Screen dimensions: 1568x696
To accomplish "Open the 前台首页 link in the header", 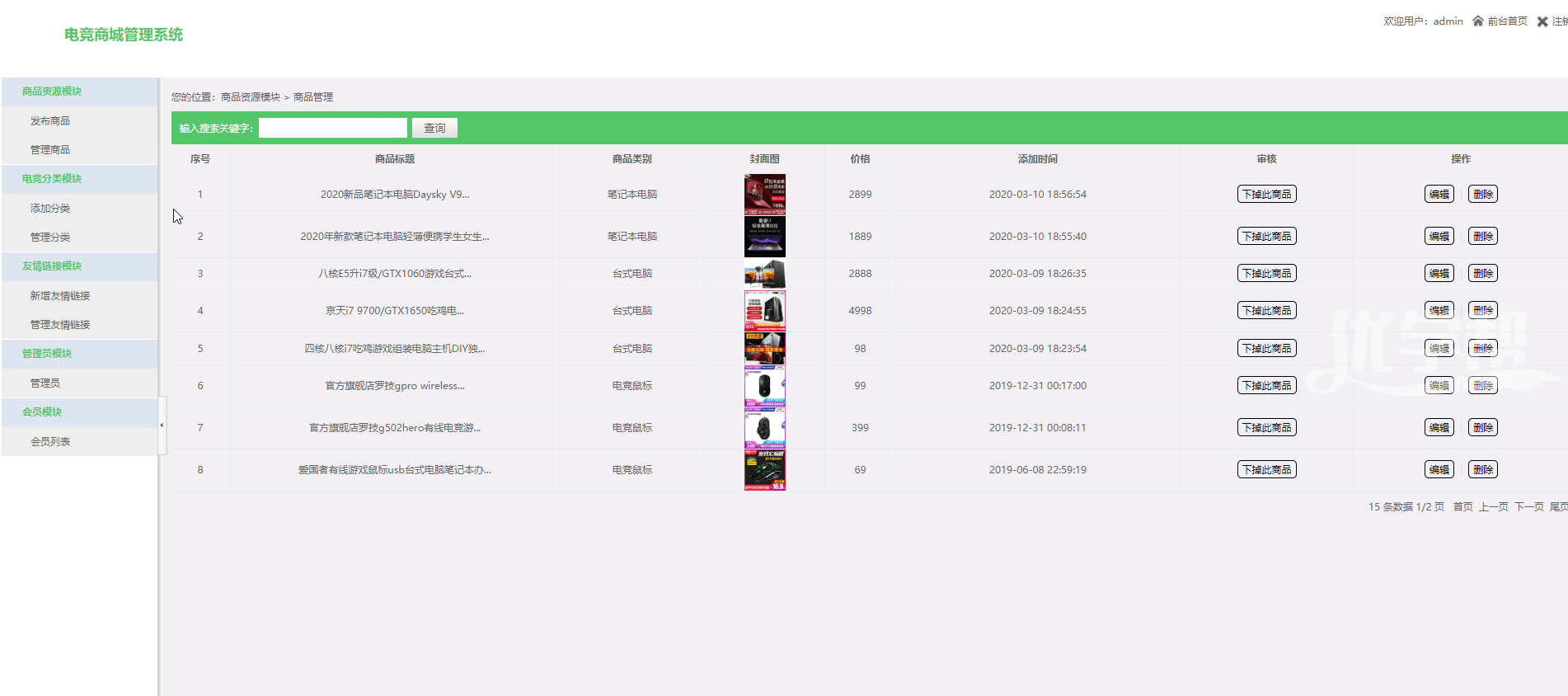I will point(1507,21).
